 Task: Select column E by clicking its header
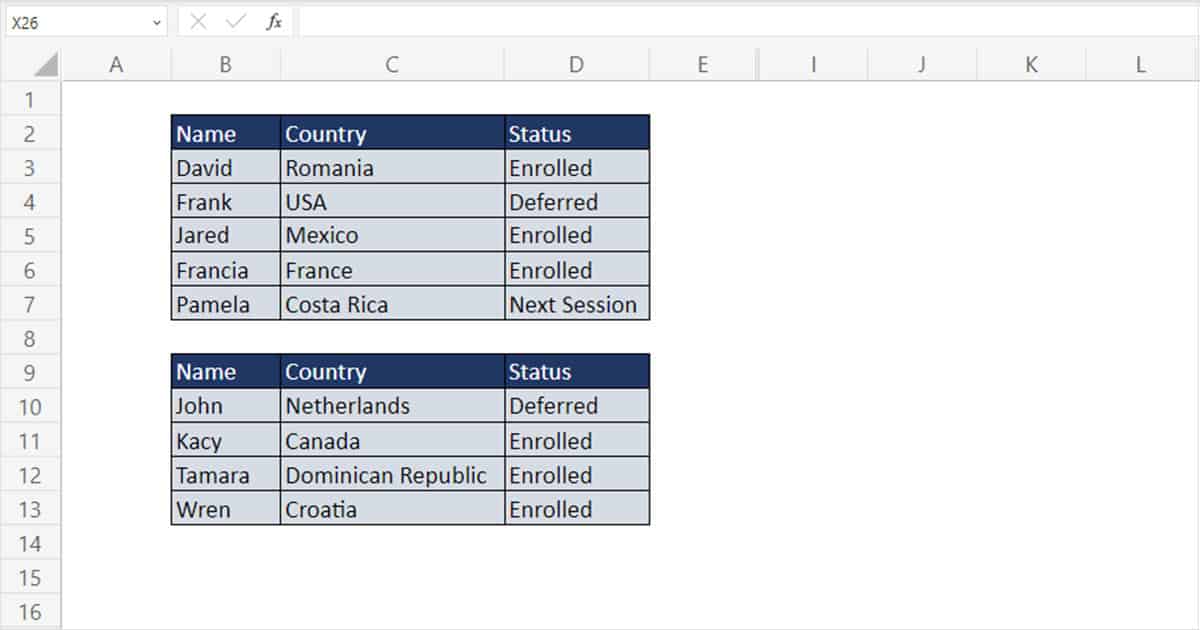[703, 63]
